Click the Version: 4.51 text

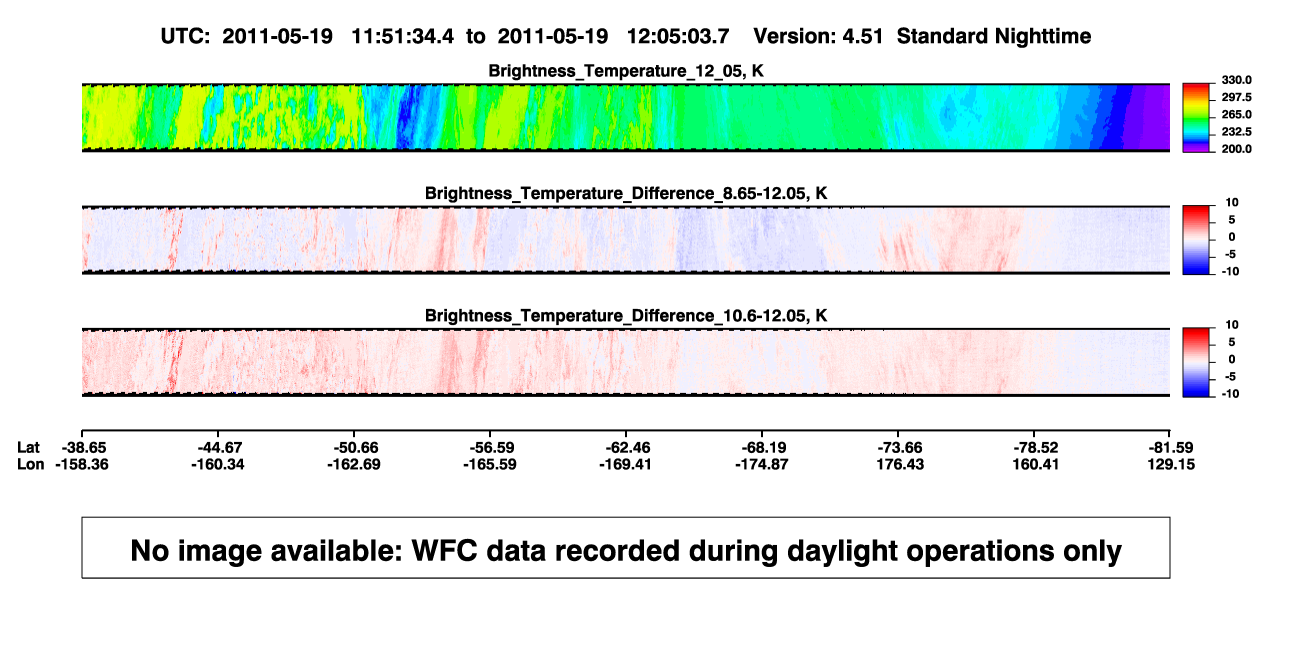(x=820, y=36)
